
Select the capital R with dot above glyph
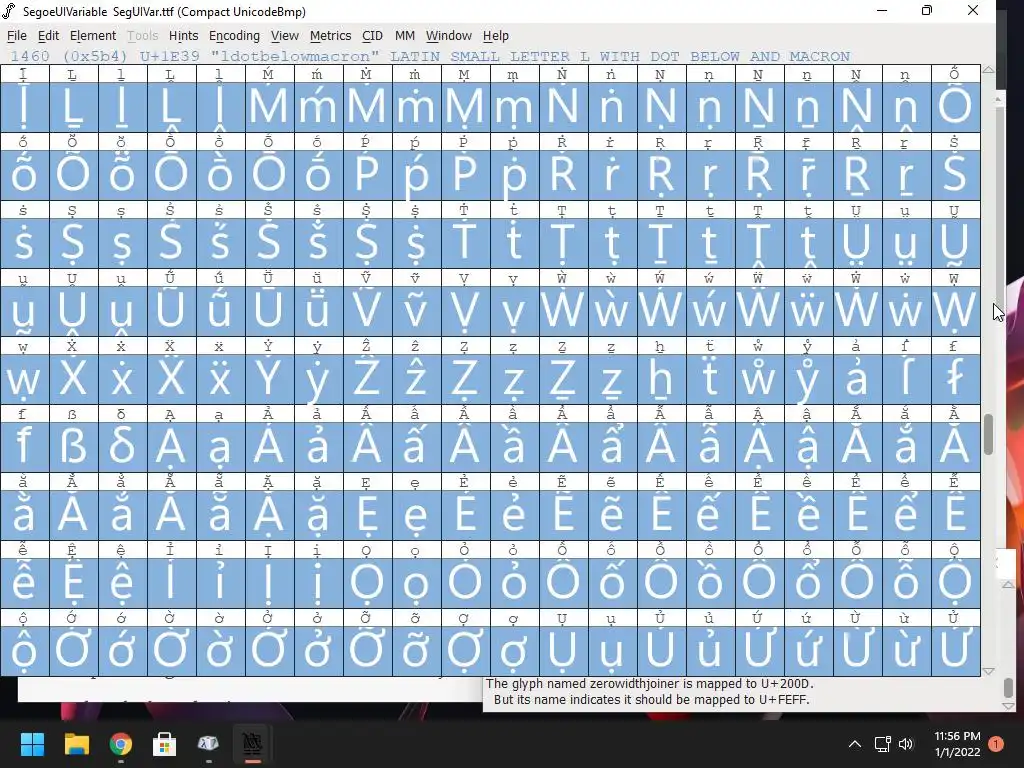pyautogui.click(x=562, y=174)
